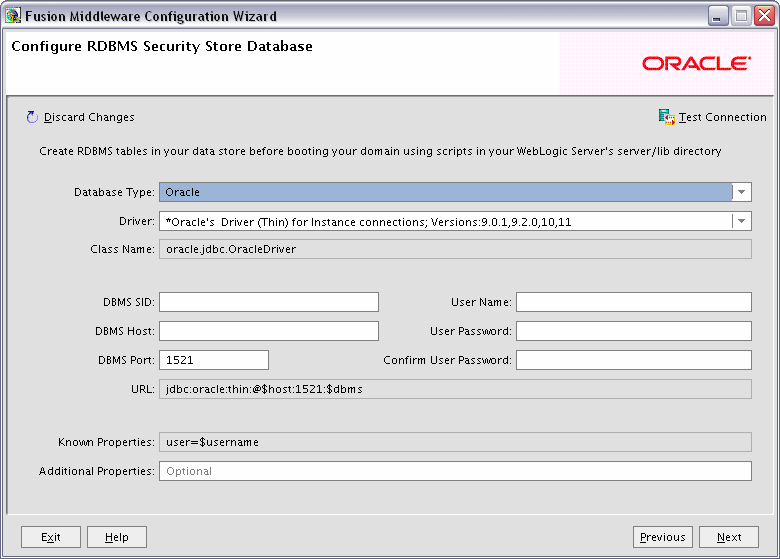
Task: Click the "DBMS Port:" label
Action: pyautogui.click(x=126, y=360)
